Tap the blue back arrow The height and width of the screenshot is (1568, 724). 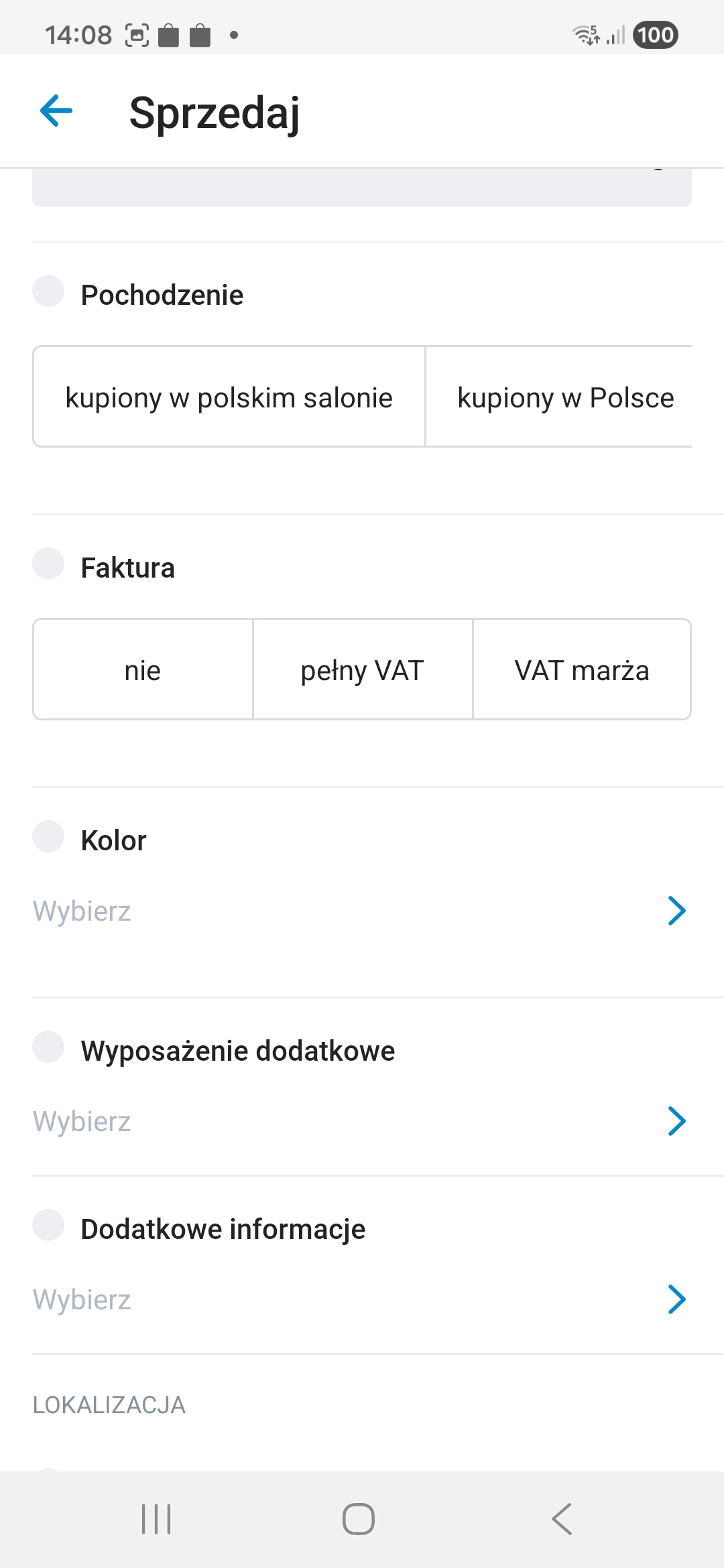pos(56,111)
